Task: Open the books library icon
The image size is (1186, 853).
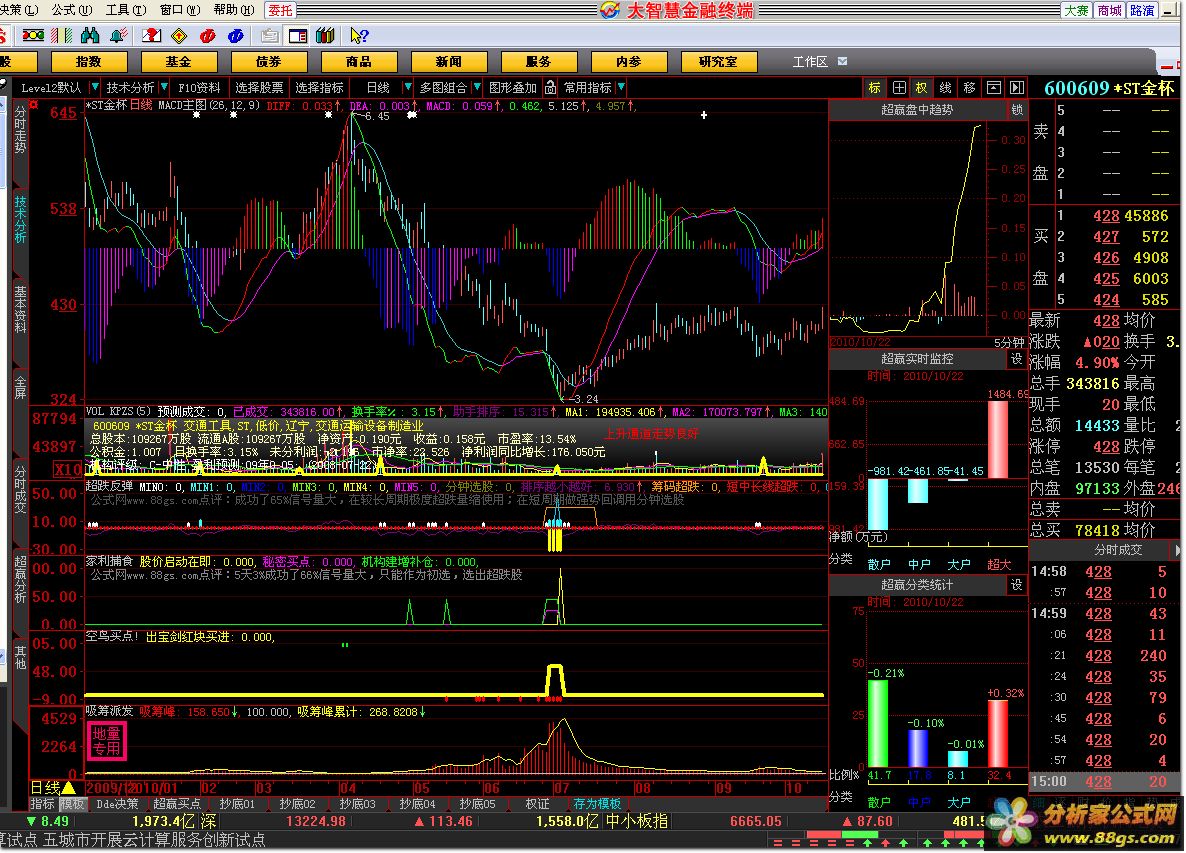Action: pos(325,36)
